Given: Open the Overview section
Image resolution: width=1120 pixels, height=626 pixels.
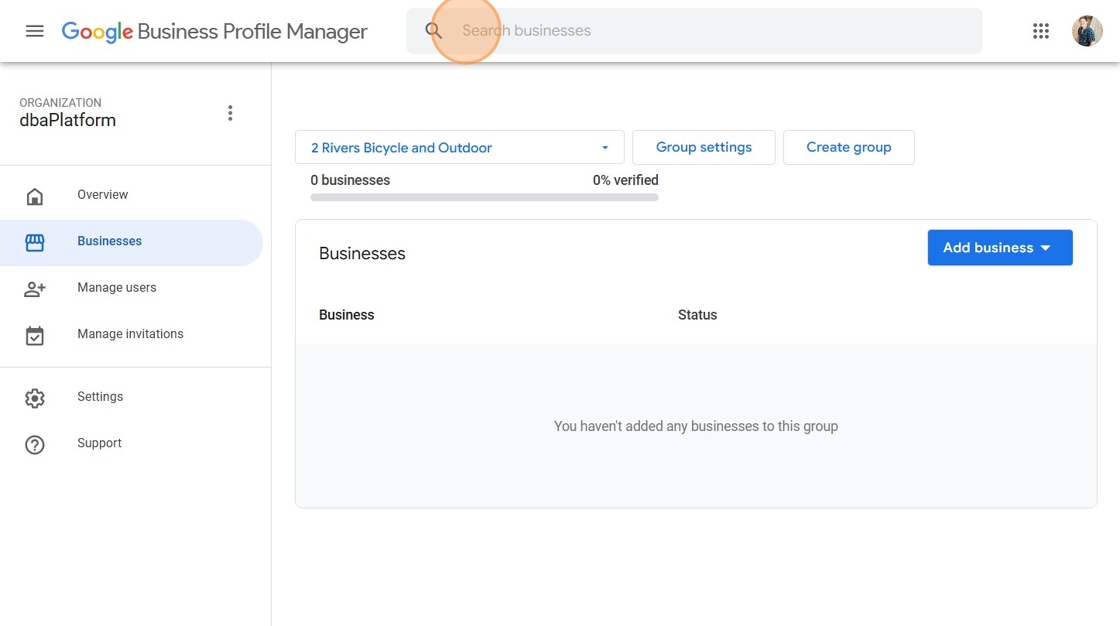Looking at the screenshot, I should (103, 195).
